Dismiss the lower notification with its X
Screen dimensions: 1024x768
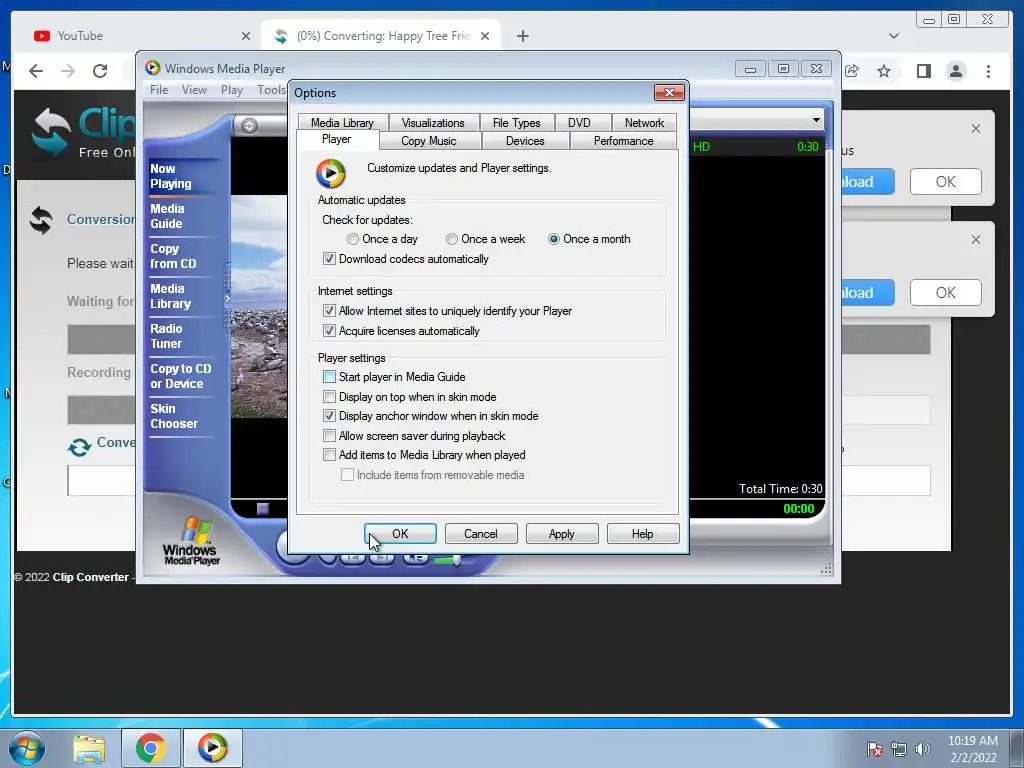976,240
